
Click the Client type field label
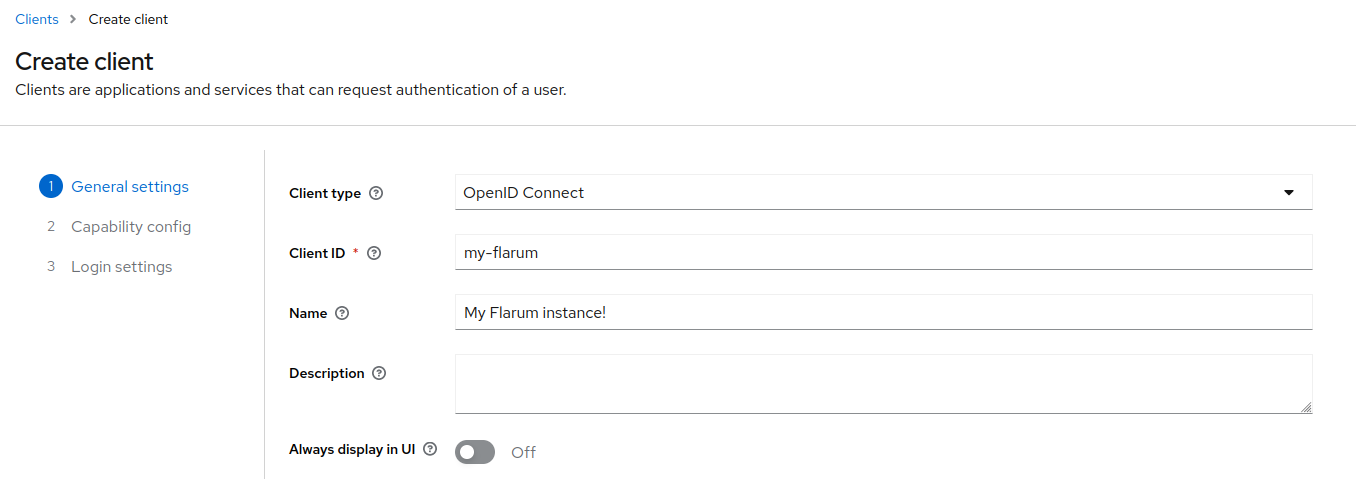coord(325,193)
